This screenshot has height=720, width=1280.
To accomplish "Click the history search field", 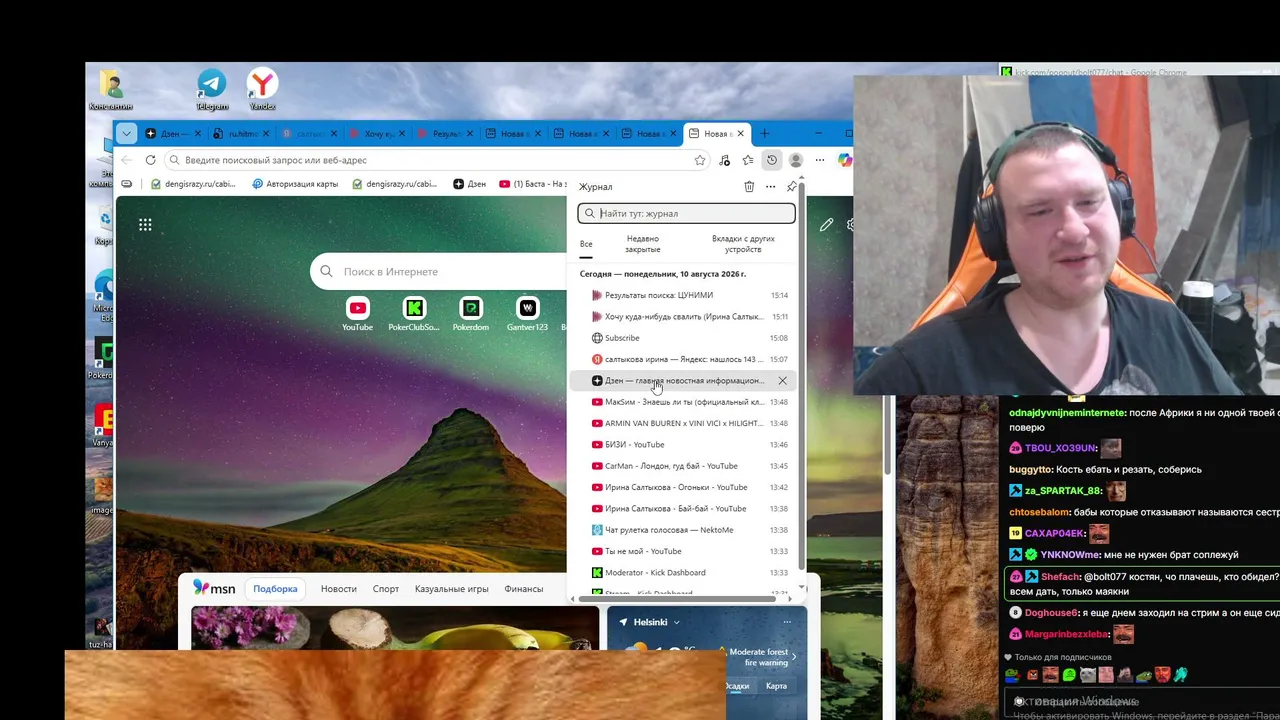I will [687, 213].
